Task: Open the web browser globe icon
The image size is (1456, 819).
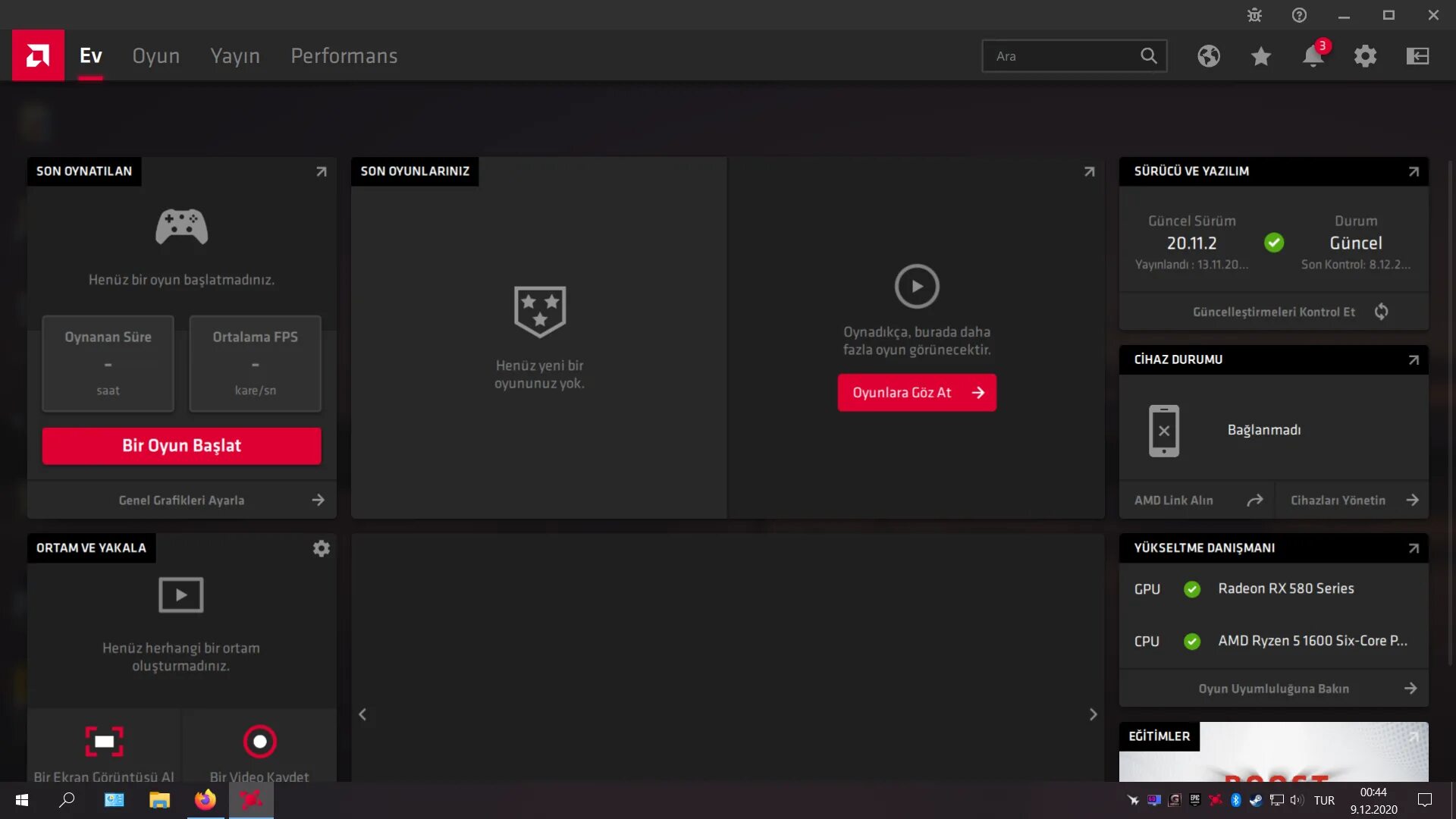Action: click(x=1209, y=56)
